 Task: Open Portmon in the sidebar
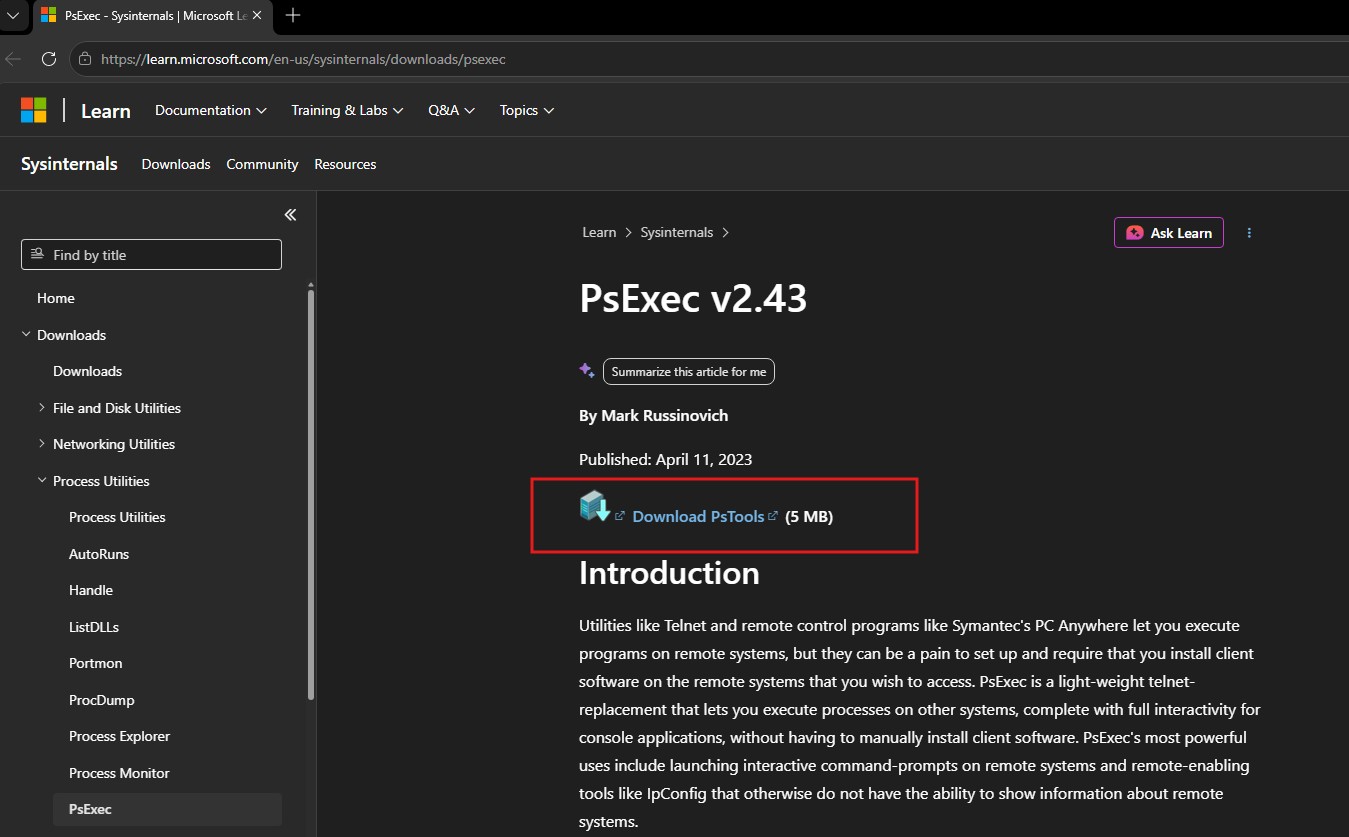[x=96, y=663]
